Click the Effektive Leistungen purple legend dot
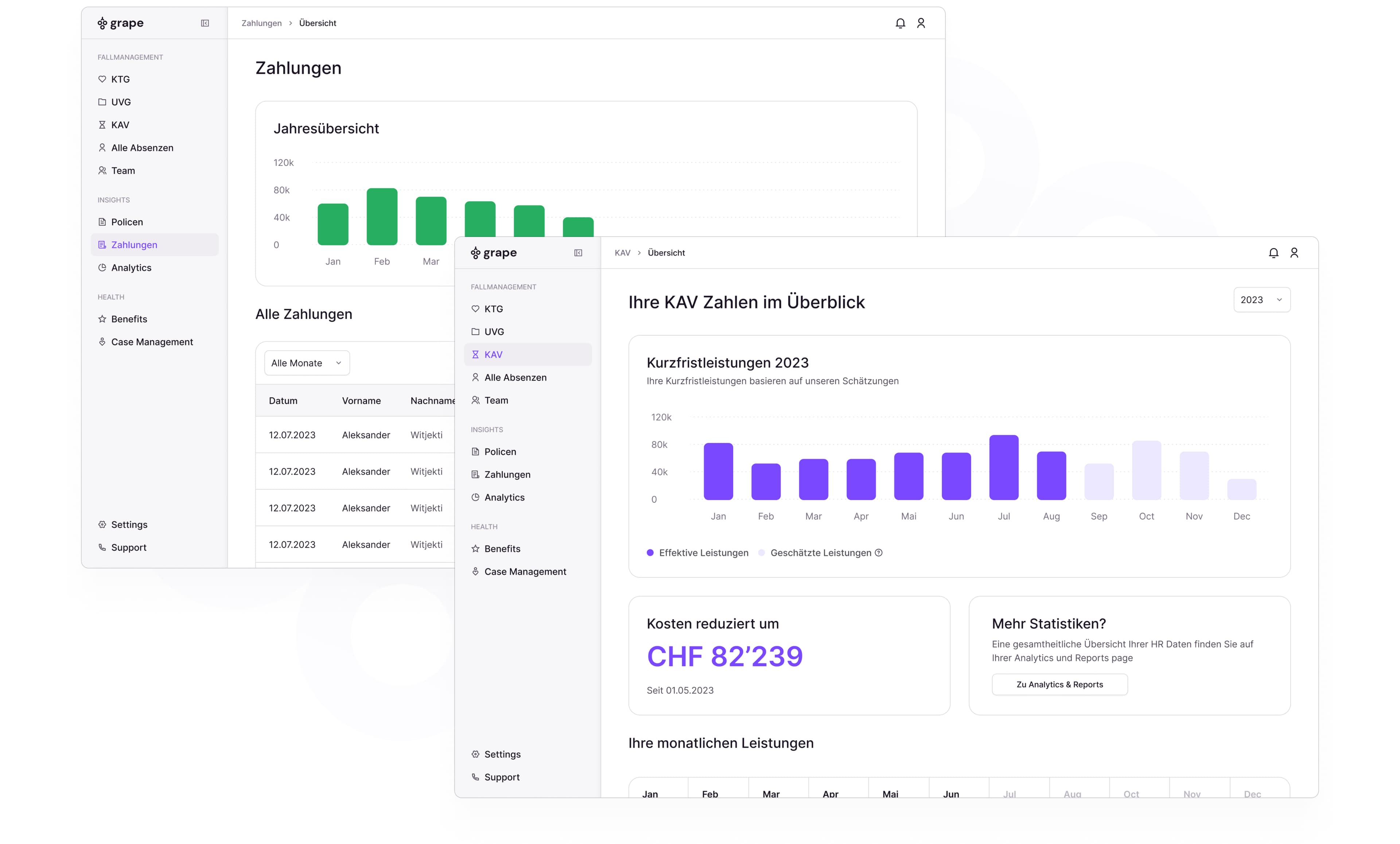 point(650,552)
